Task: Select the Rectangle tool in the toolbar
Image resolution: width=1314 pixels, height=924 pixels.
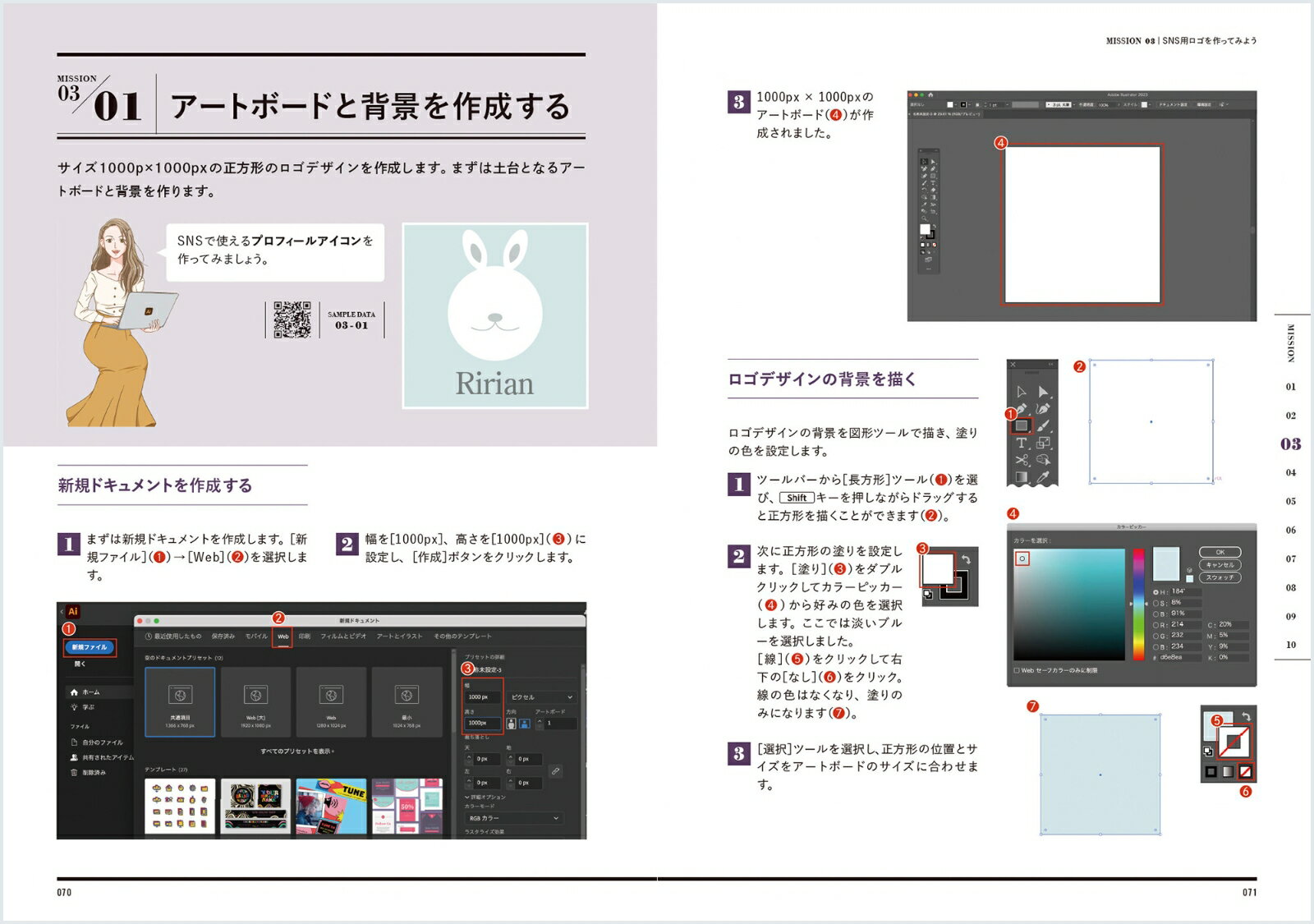Action: pyautogui.click(x=1021, y=425)
